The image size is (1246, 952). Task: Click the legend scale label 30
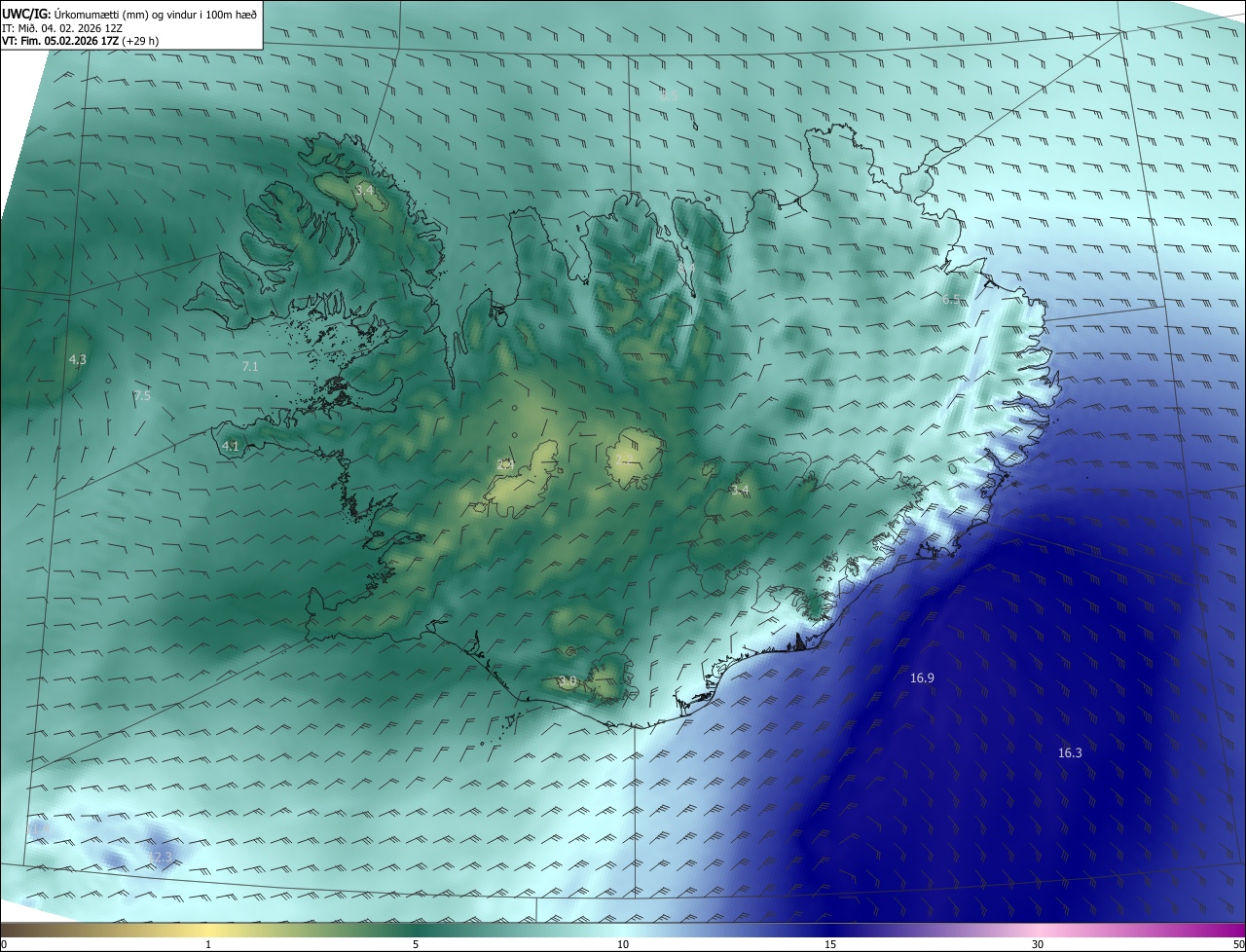(x=1038, y=944)
